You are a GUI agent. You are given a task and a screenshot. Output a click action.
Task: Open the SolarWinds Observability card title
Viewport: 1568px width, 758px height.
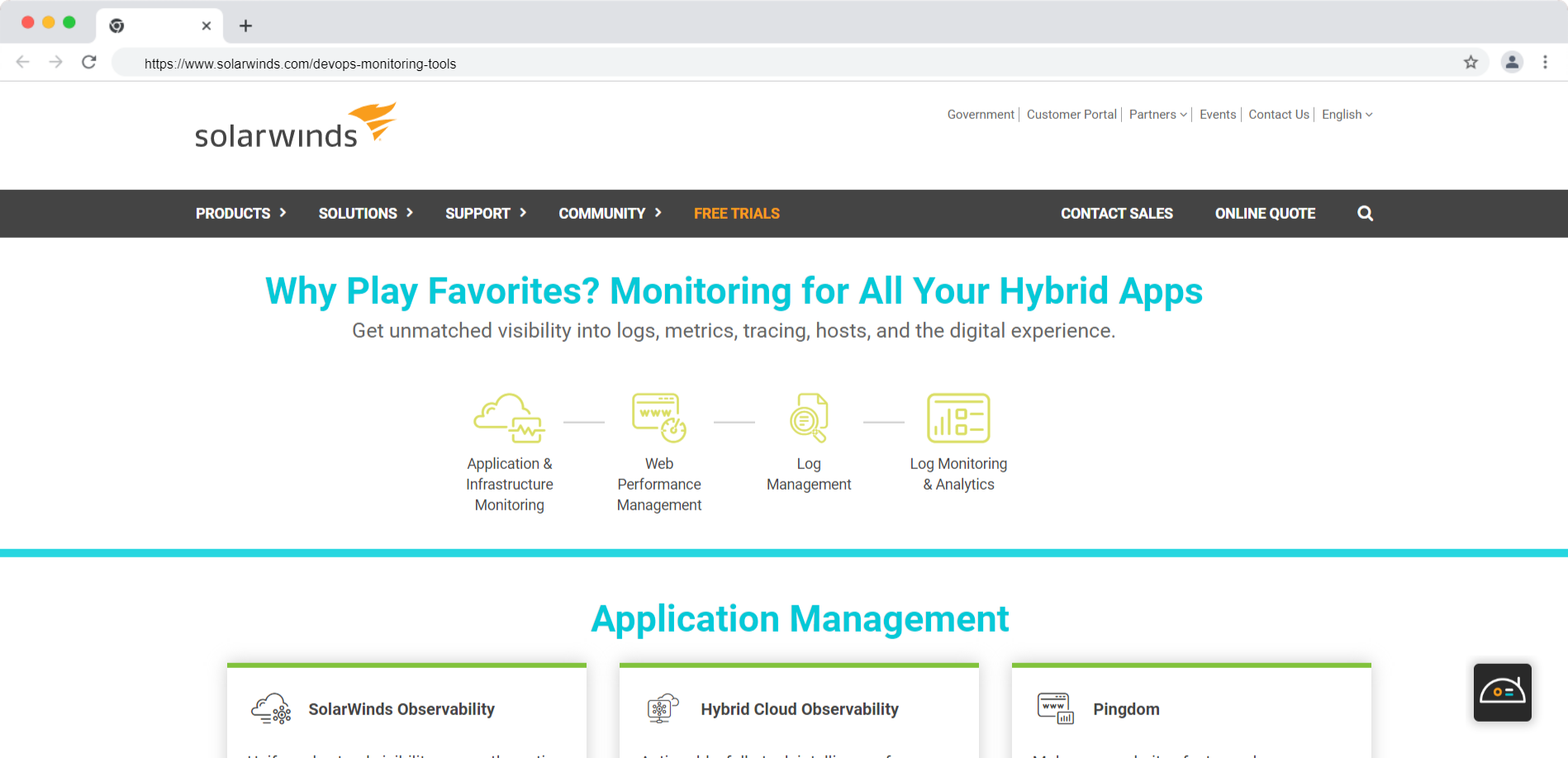pos(402,709)
